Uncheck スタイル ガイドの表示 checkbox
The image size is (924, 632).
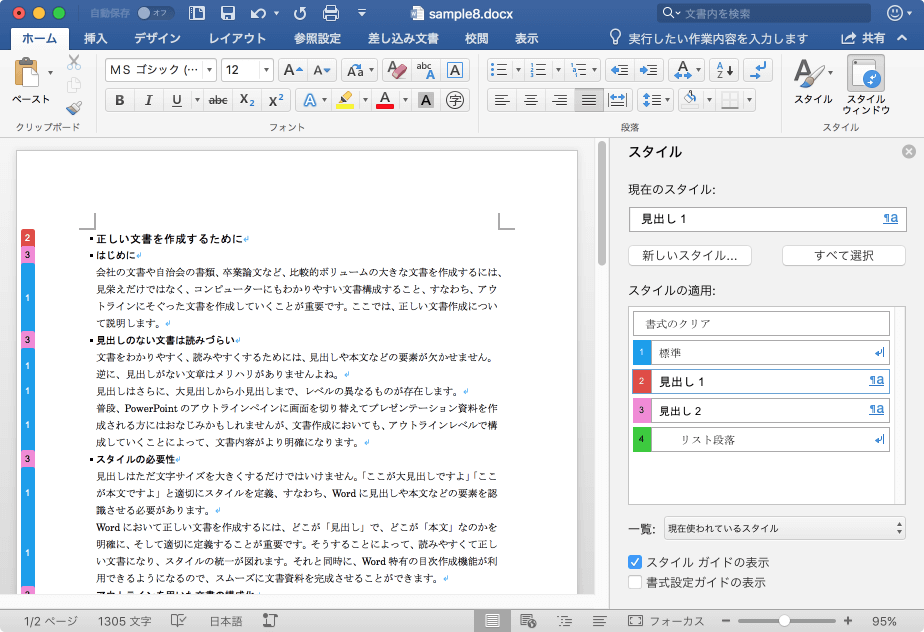(x=634, y=563)
